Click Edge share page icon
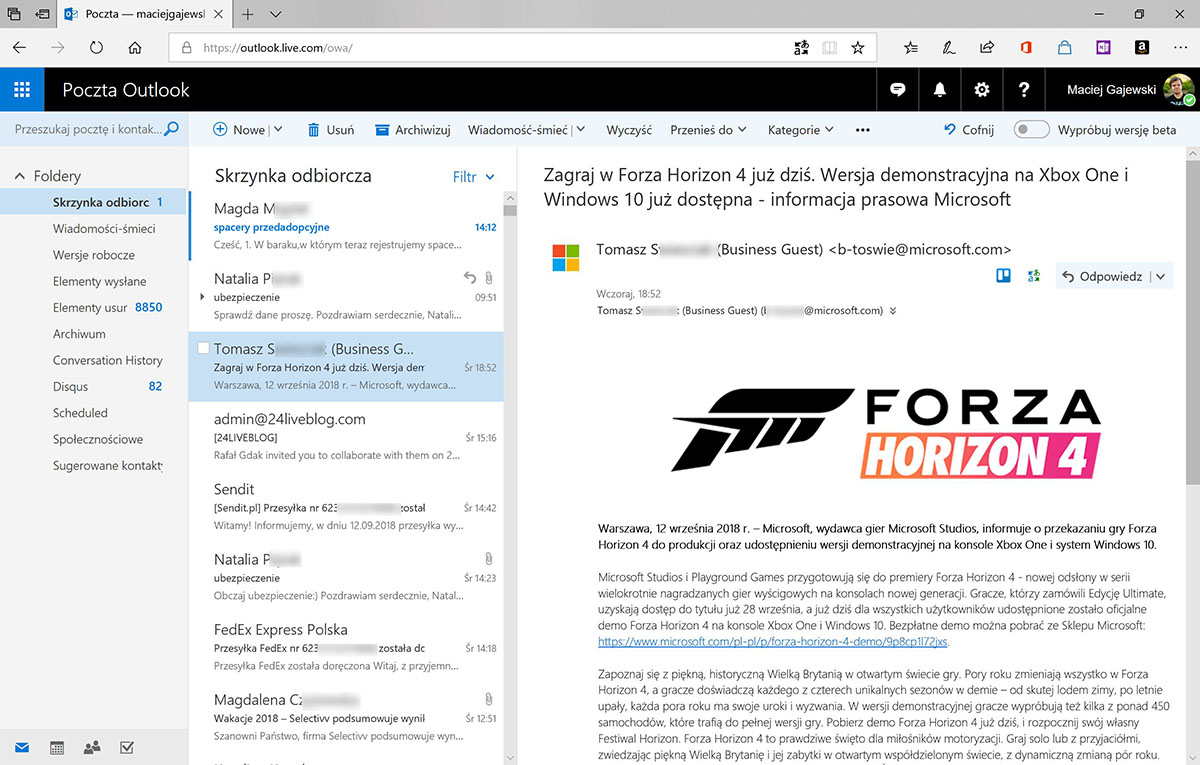 (x=987, y=47)
